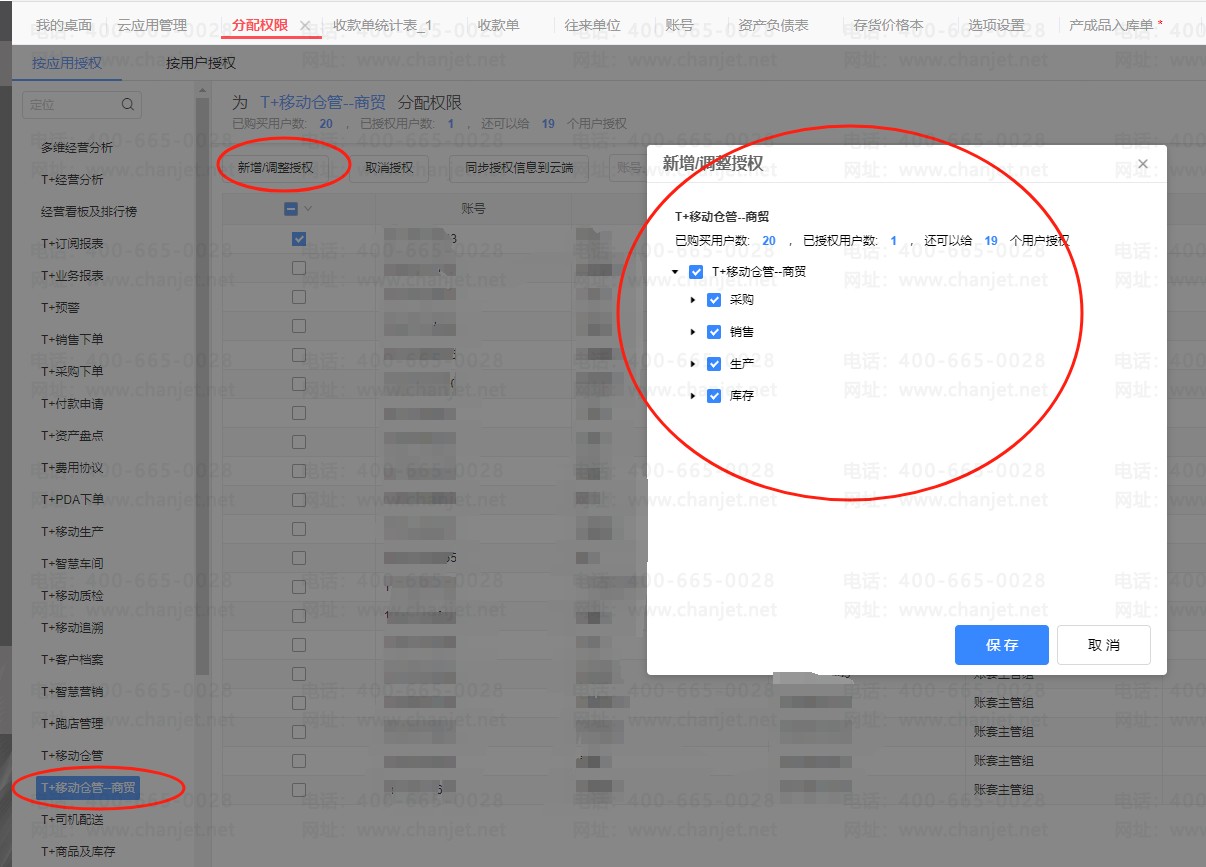1206x867 pixels.
Task: Toggle the select-all checkbox in table header
Action: (x=291, y=209)
